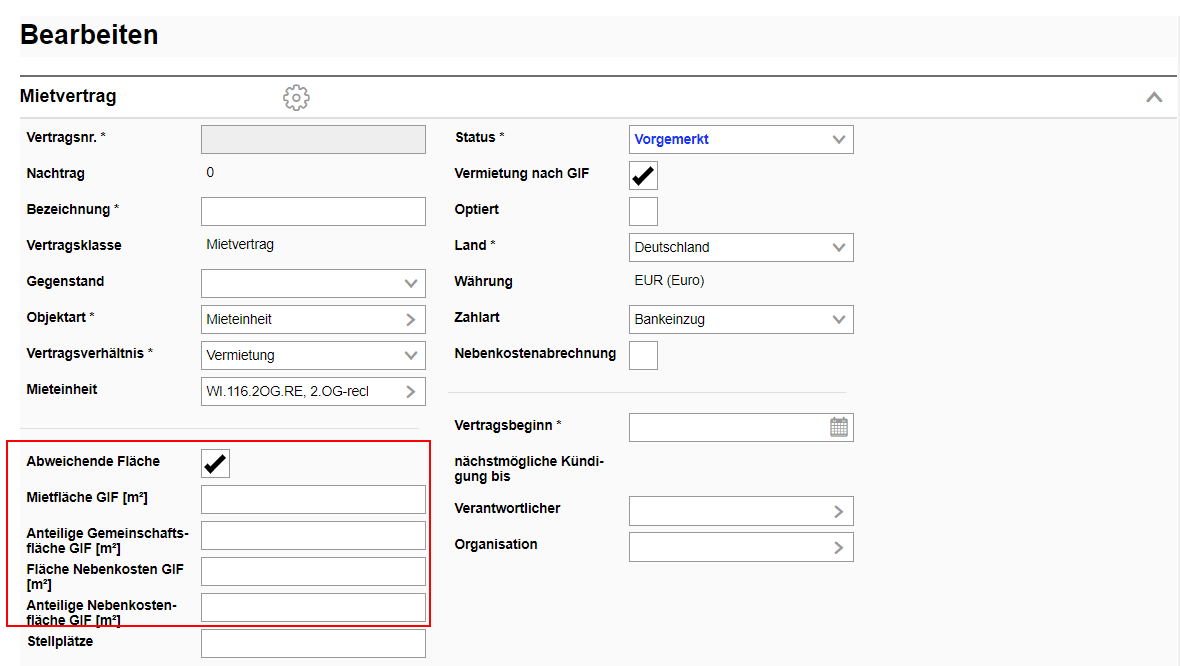The image size is (1180, 666).
Task: Collapse the Mietvertrag section
Action: tap(1154, 97)
